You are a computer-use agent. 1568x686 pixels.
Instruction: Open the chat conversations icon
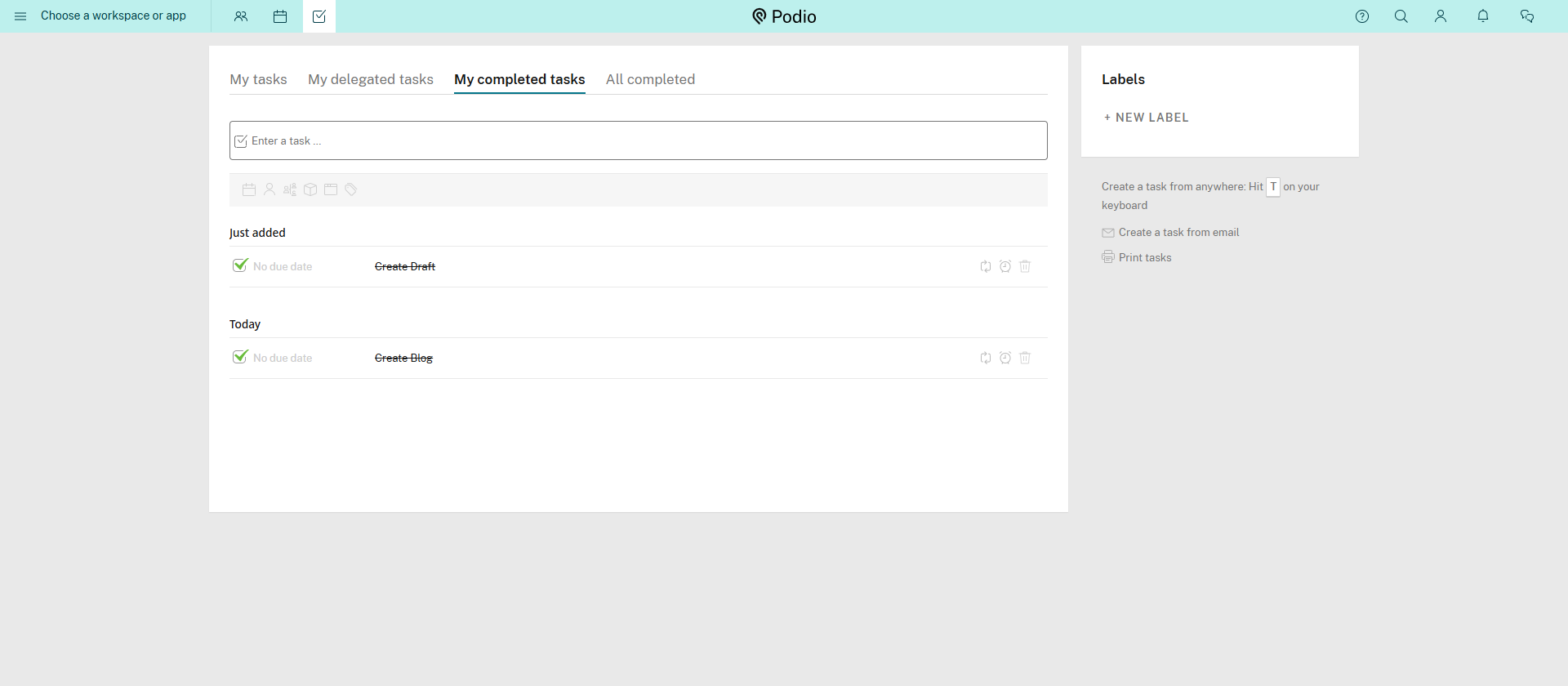[1526, 16]
